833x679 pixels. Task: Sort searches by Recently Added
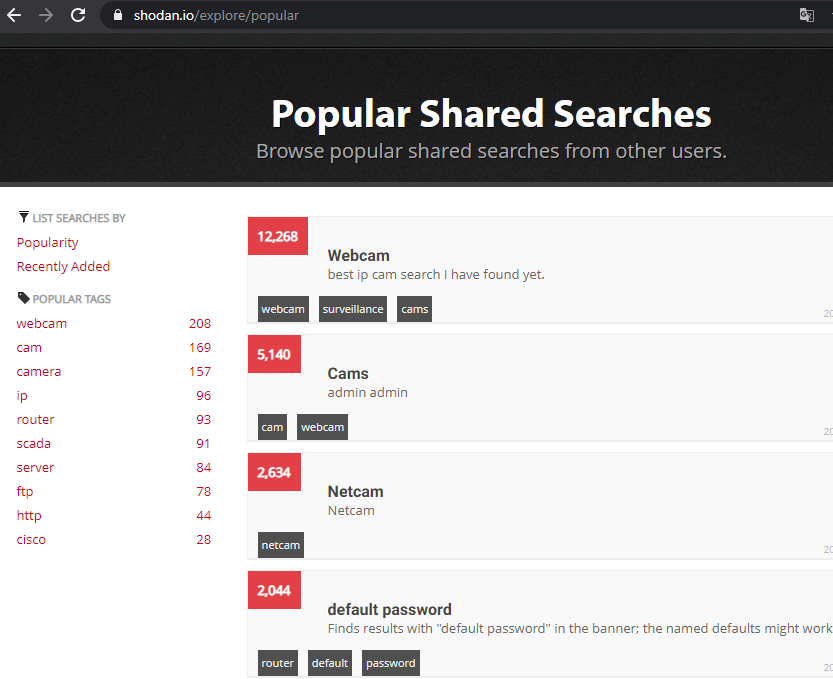tap(63, 266)
